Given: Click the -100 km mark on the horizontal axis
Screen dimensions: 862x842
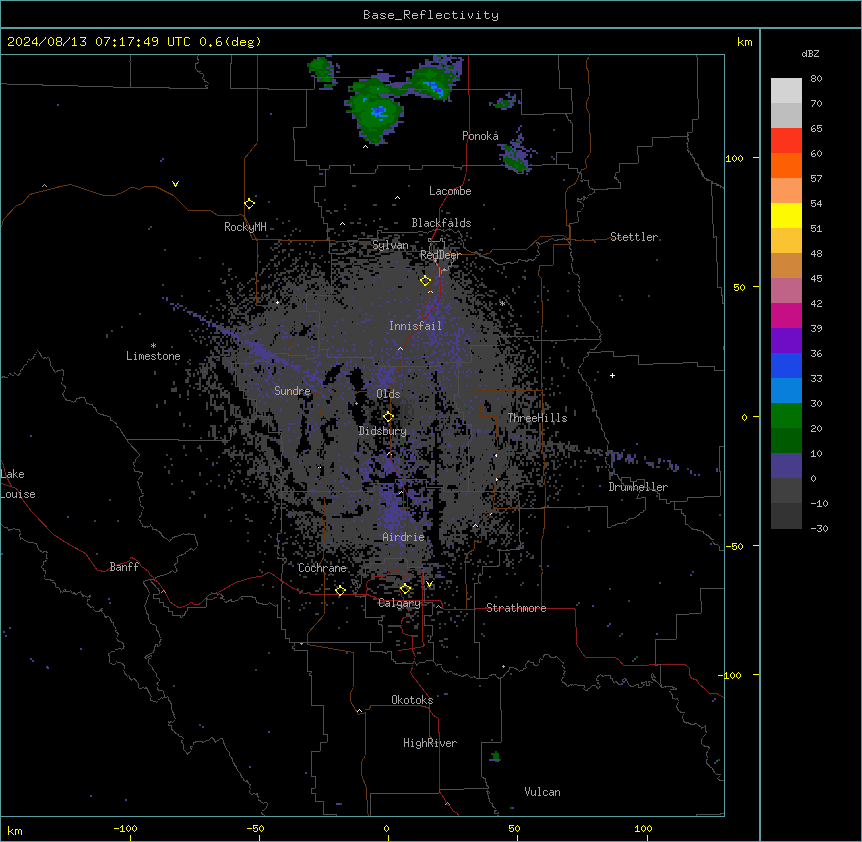Looking at the screenshot, I should (x=125, y=828).
